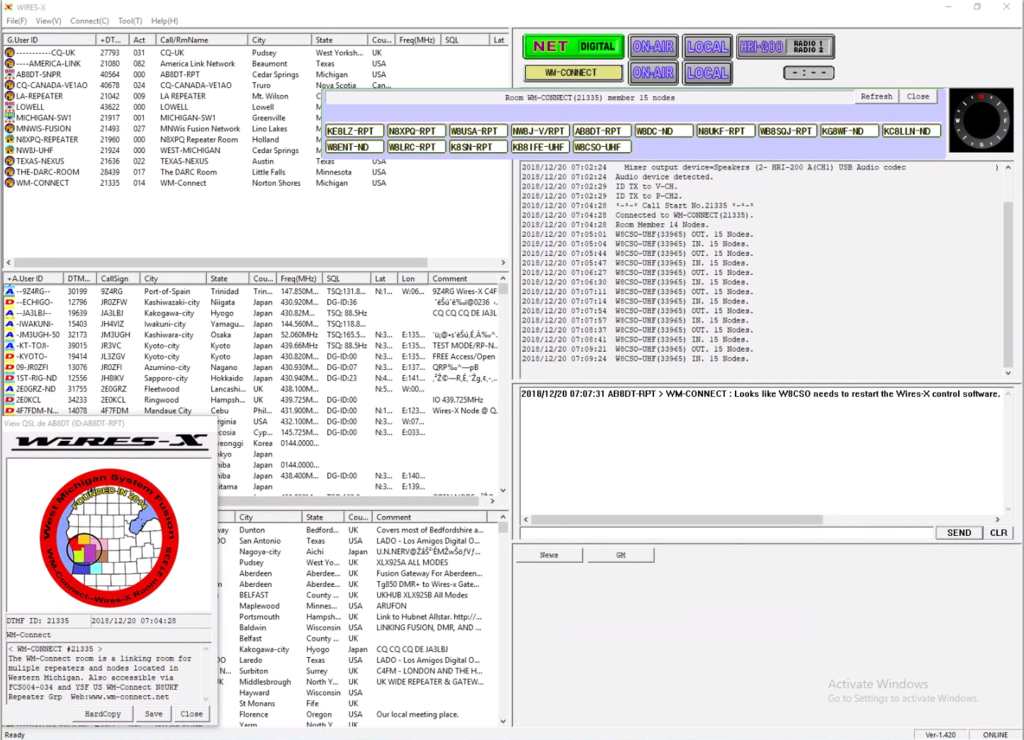Click the ON-AIR indicator beside NET DIGITAL
Screen dimensions: 1024x740
(x=653, y=46)
